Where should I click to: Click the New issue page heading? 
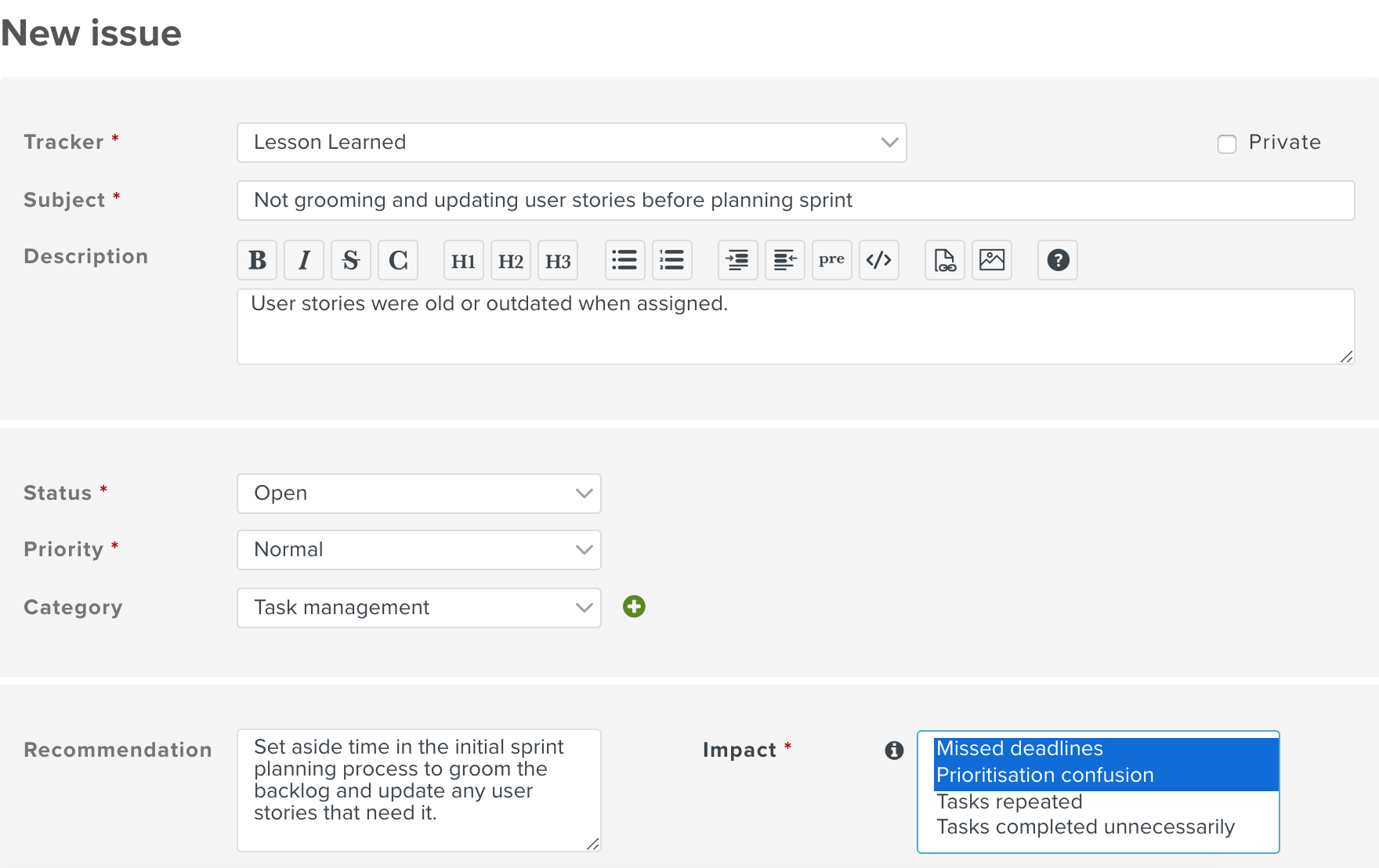91,33
